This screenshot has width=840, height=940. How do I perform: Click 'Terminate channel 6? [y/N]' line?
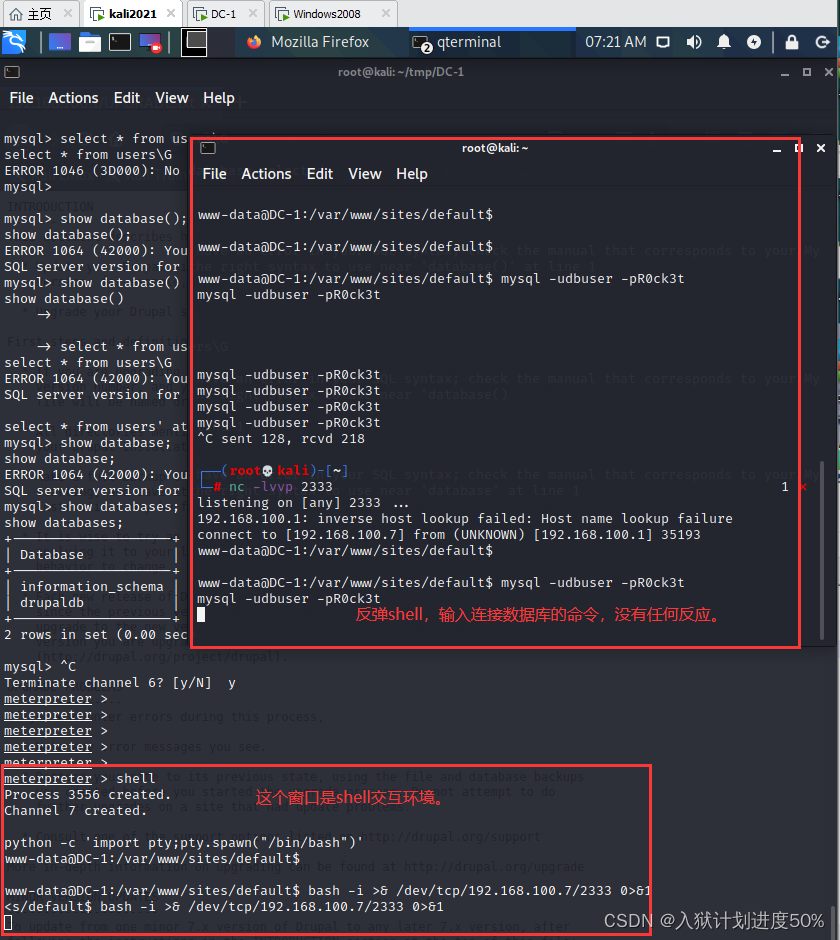click(120, 683)
